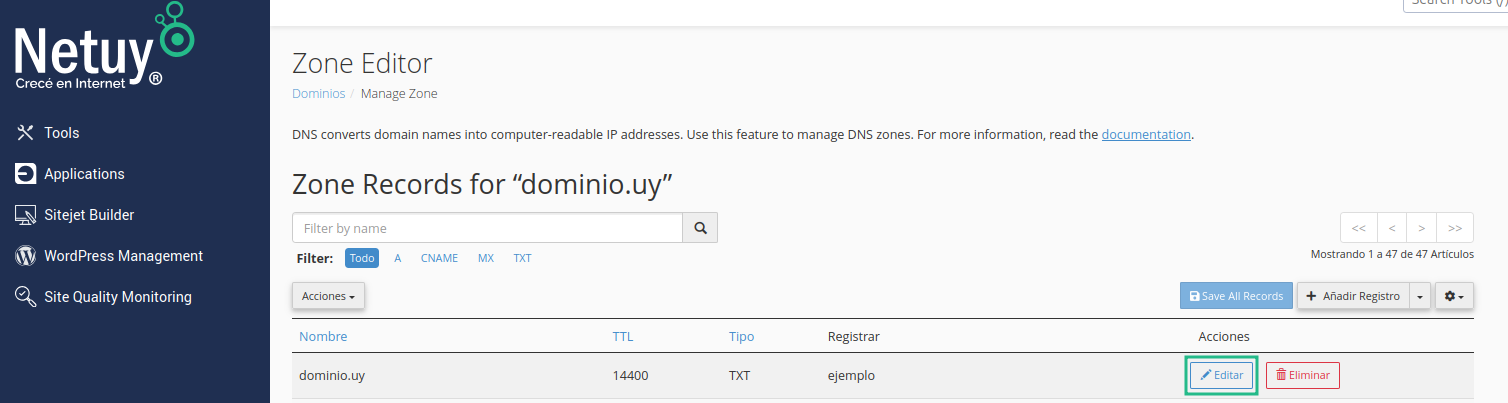Click the Filter by name field

coord(487,228)
